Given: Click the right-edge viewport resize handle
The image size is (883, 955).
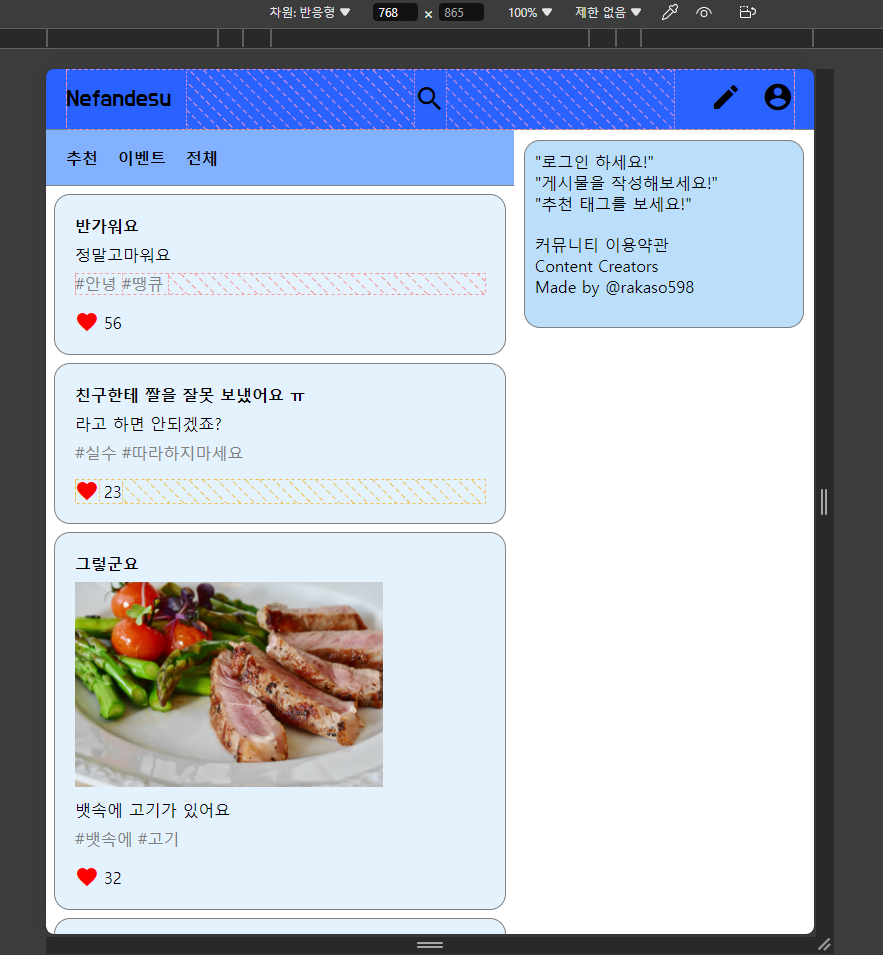Looking at the screenshot, I should pyautogui.click(x=824, y=502).
